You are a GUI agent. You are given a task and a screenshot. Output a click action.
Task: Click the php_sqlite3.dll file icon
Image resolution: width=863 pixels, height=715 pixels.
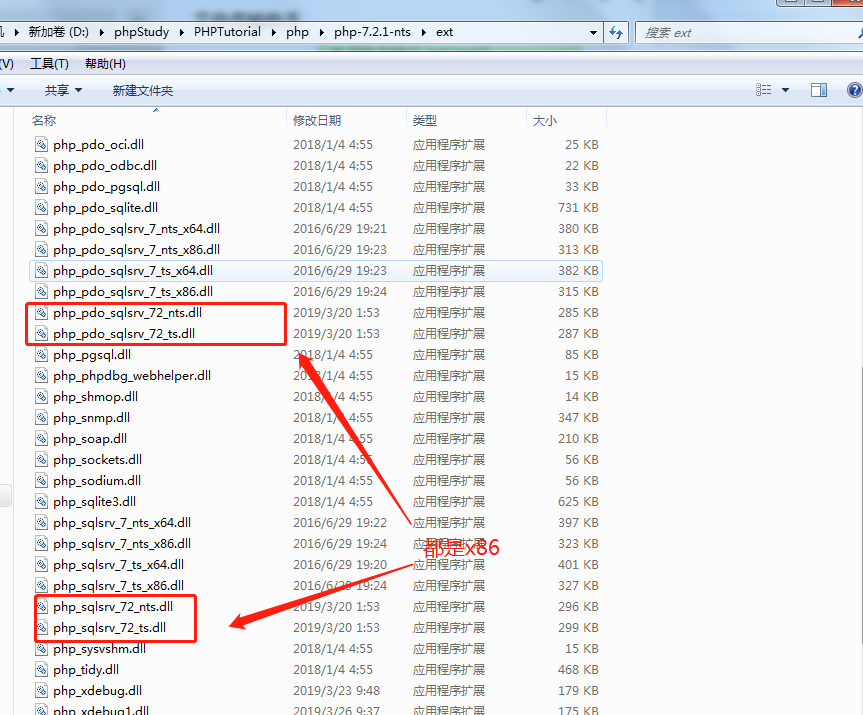41,501
